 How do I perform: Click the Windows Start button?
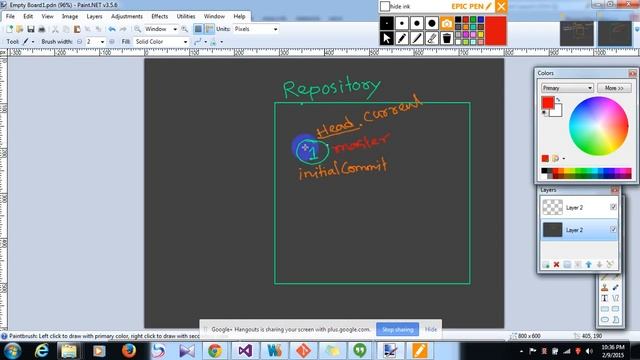pyautogui.click(x=12, y=351)
